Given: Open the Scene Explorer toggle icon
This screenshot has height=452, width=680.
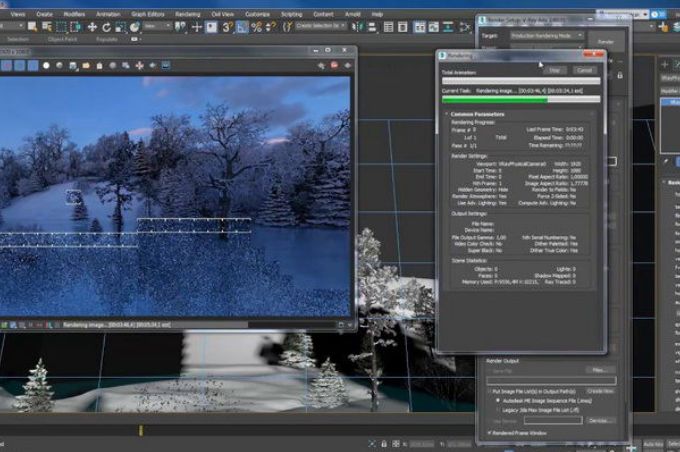Looking at the screenshot, I should (389, 27).
